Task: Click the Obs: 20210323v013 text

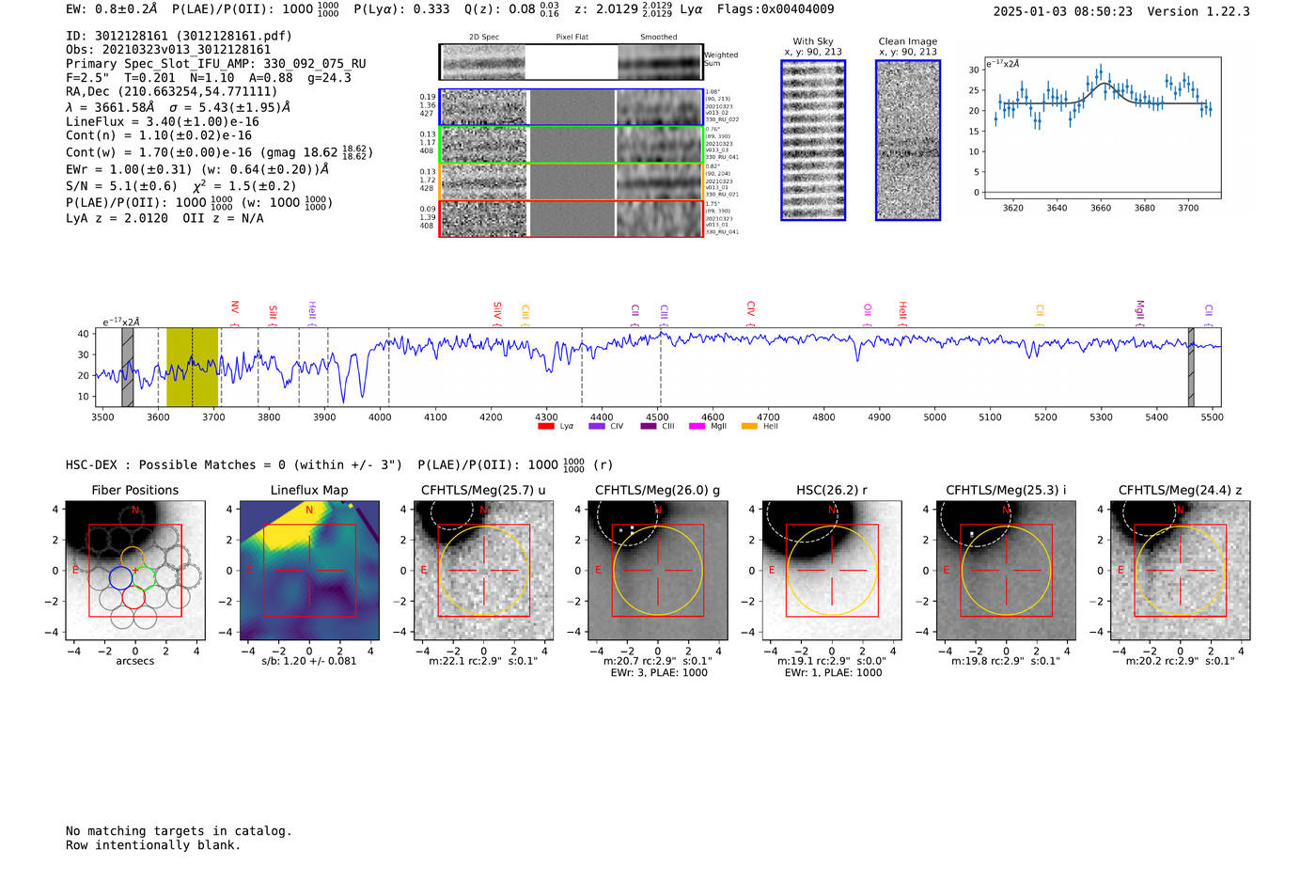Action: tap(168, 50)
